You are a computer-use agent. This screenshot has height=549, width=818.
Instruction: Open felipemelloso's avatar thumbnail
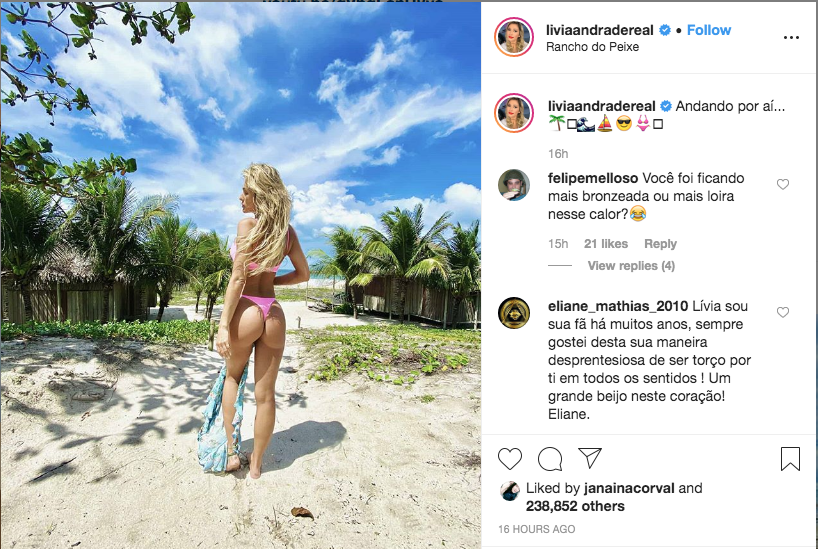[514, 185]
